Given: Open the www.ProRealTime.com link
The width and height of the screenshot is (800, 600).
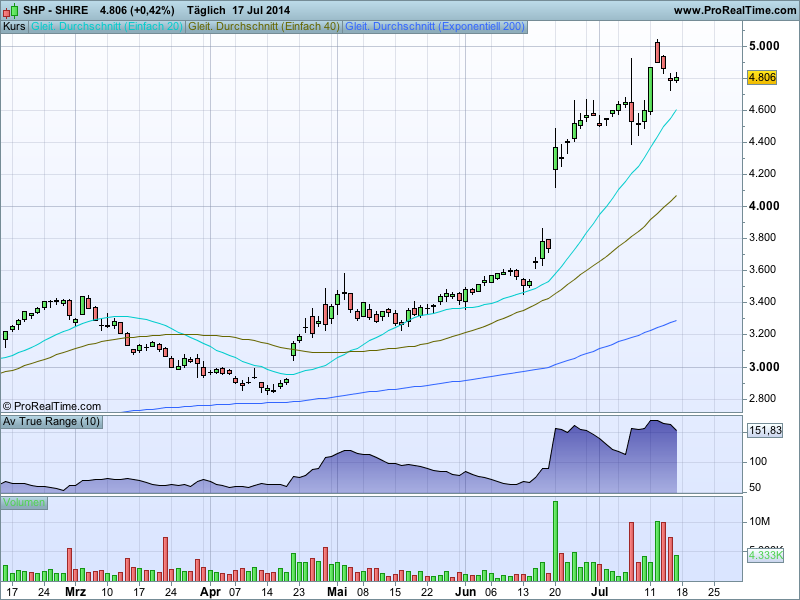Looking at the screenshot, I should (x=735, y=10).
